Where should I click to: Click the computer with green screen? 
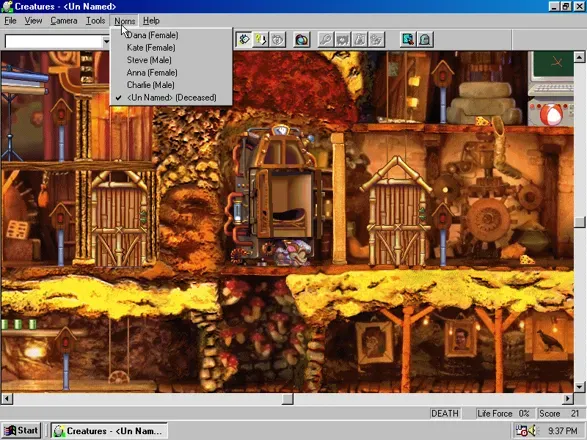(552, 75)
